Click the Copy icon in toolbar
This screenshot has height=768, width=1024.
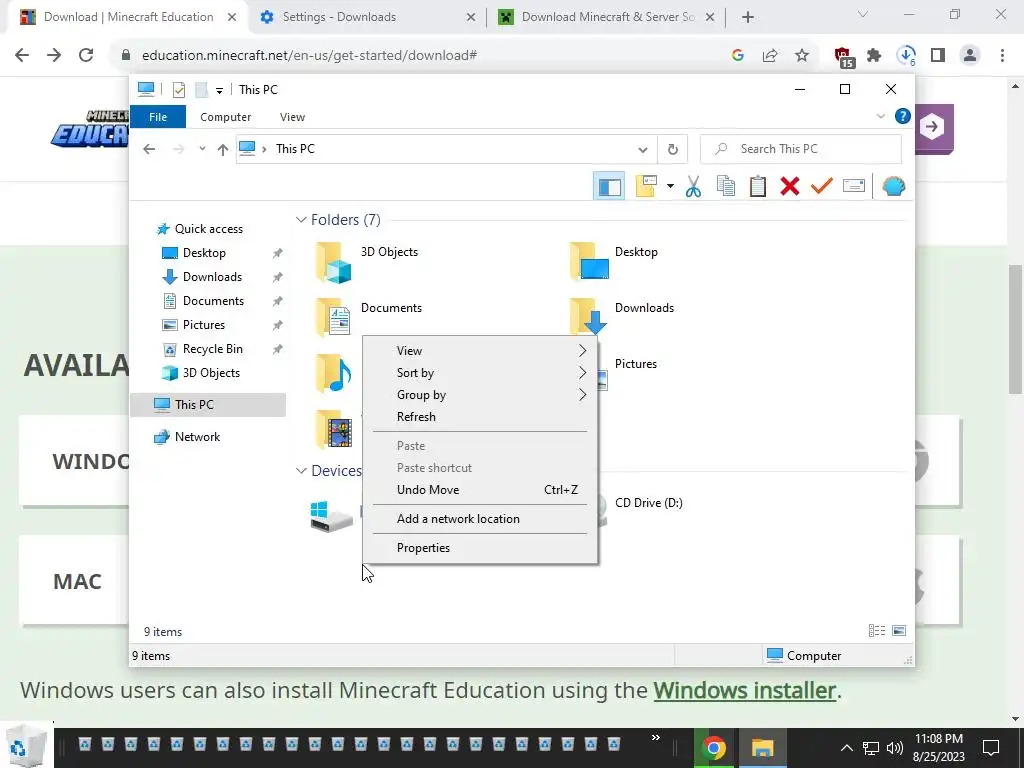point(726,187)
